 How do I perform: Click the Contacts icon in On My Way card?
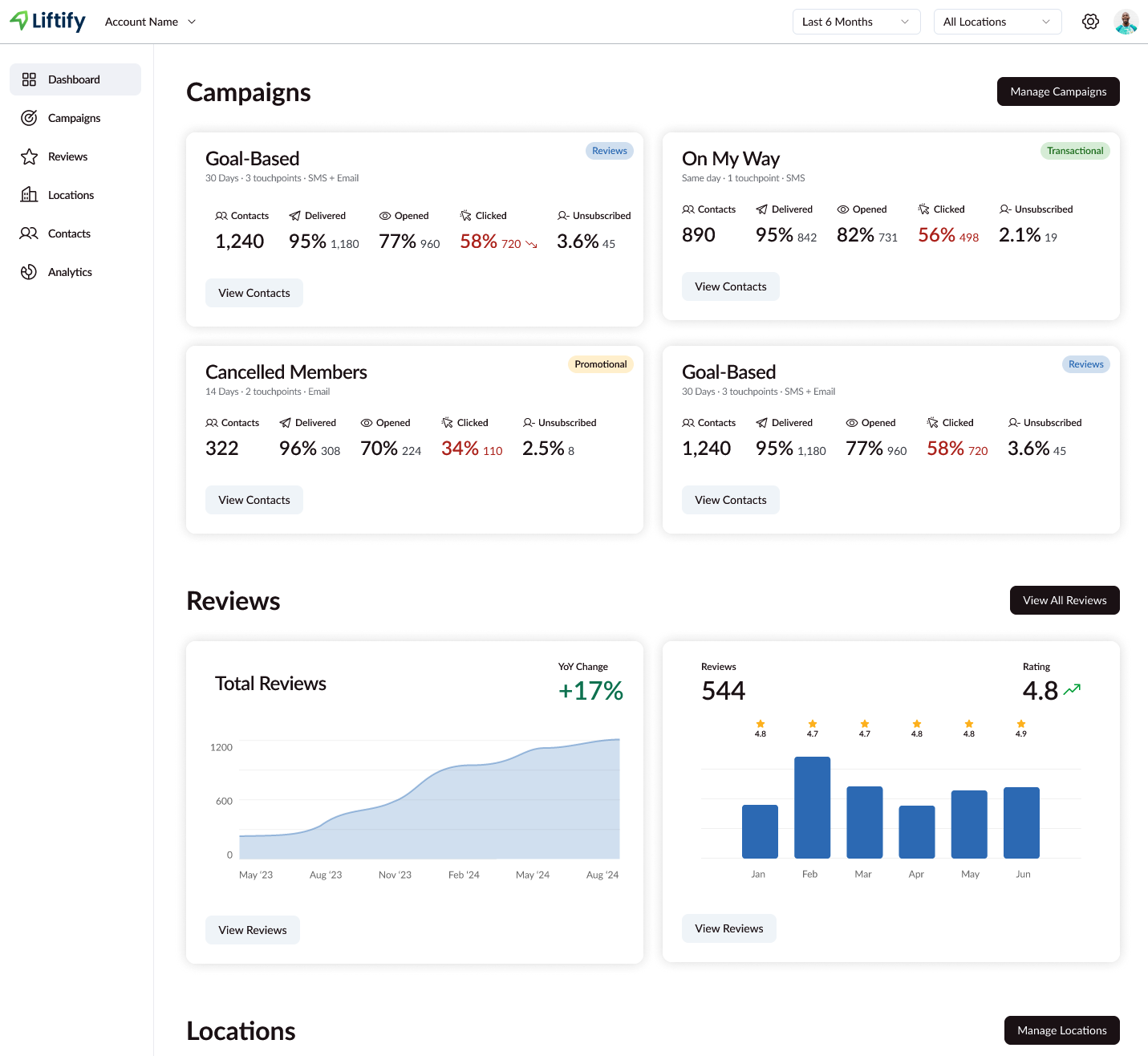(688, 209)
